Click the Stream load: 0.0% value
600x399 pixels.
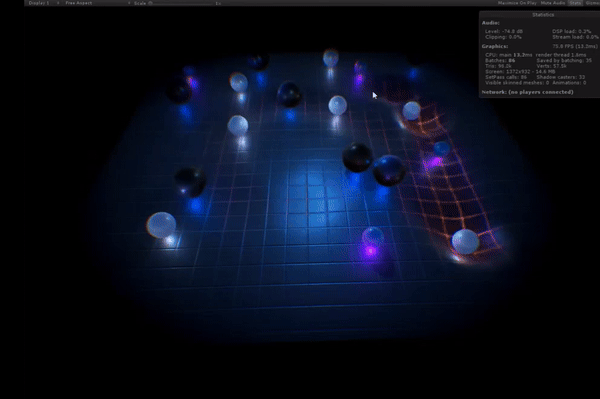point(575,37)
